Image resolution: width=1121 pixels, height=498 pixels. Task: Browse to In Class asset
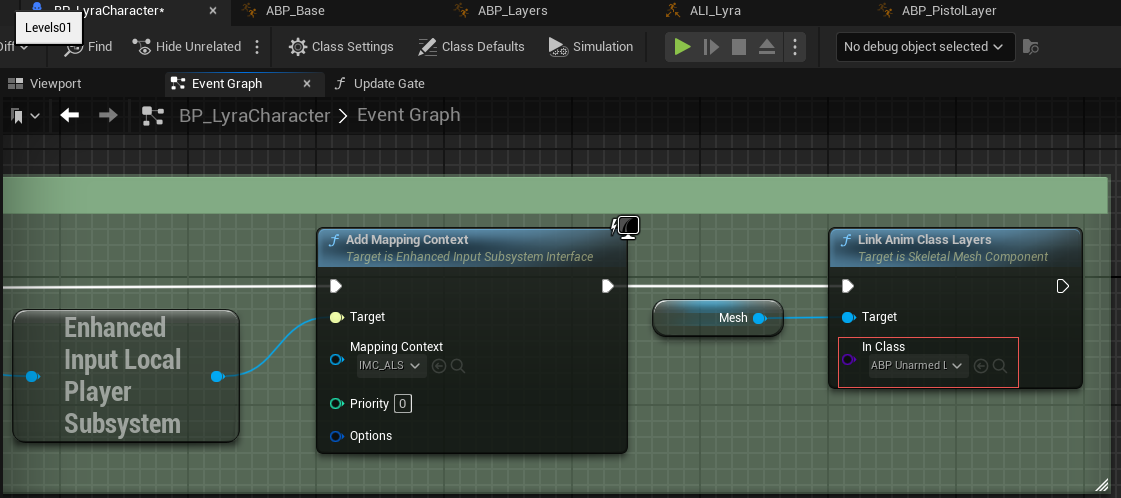pos(1000,366)
